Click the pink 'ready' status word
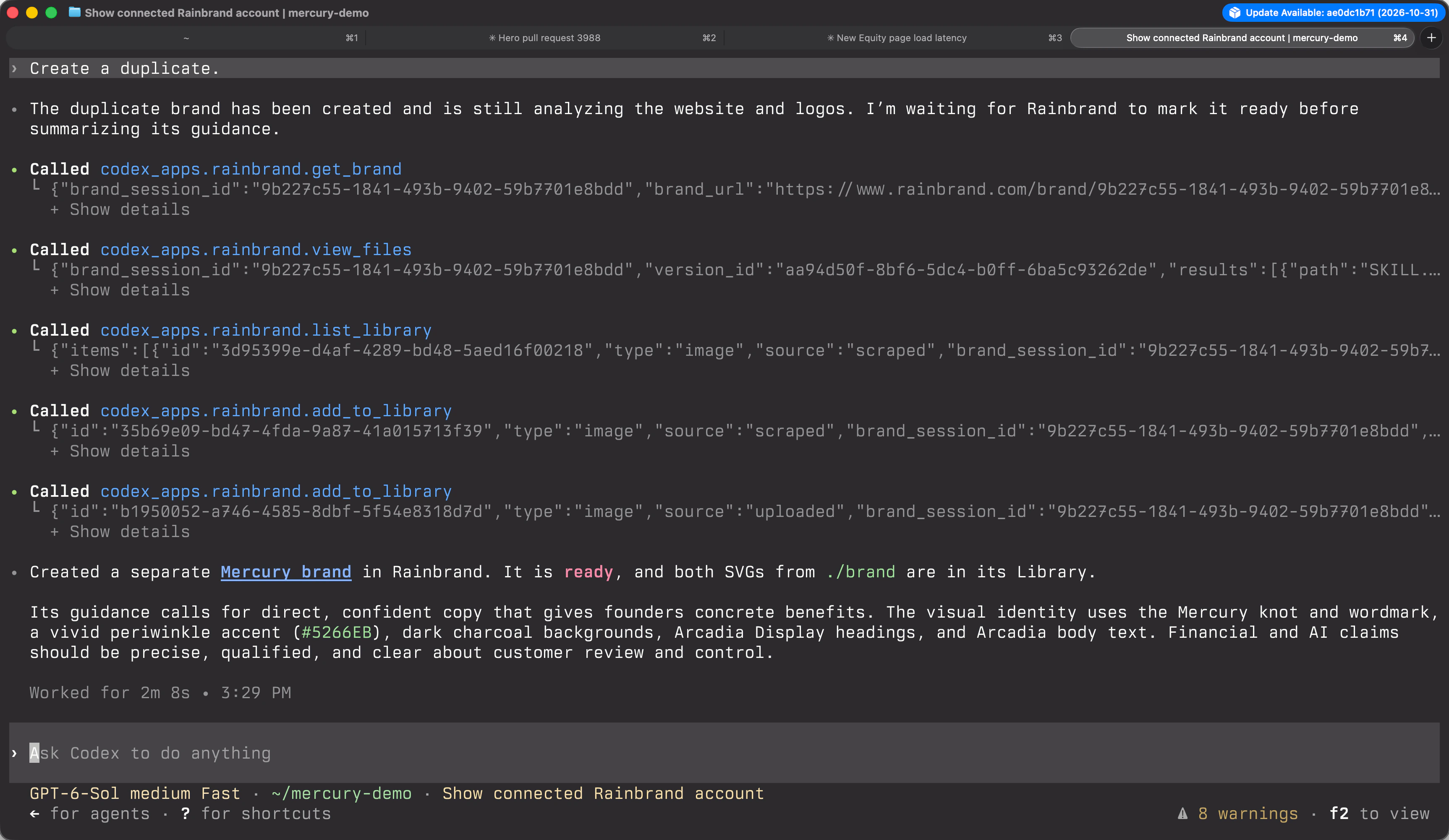1449x840 pixels. point(588,572)
